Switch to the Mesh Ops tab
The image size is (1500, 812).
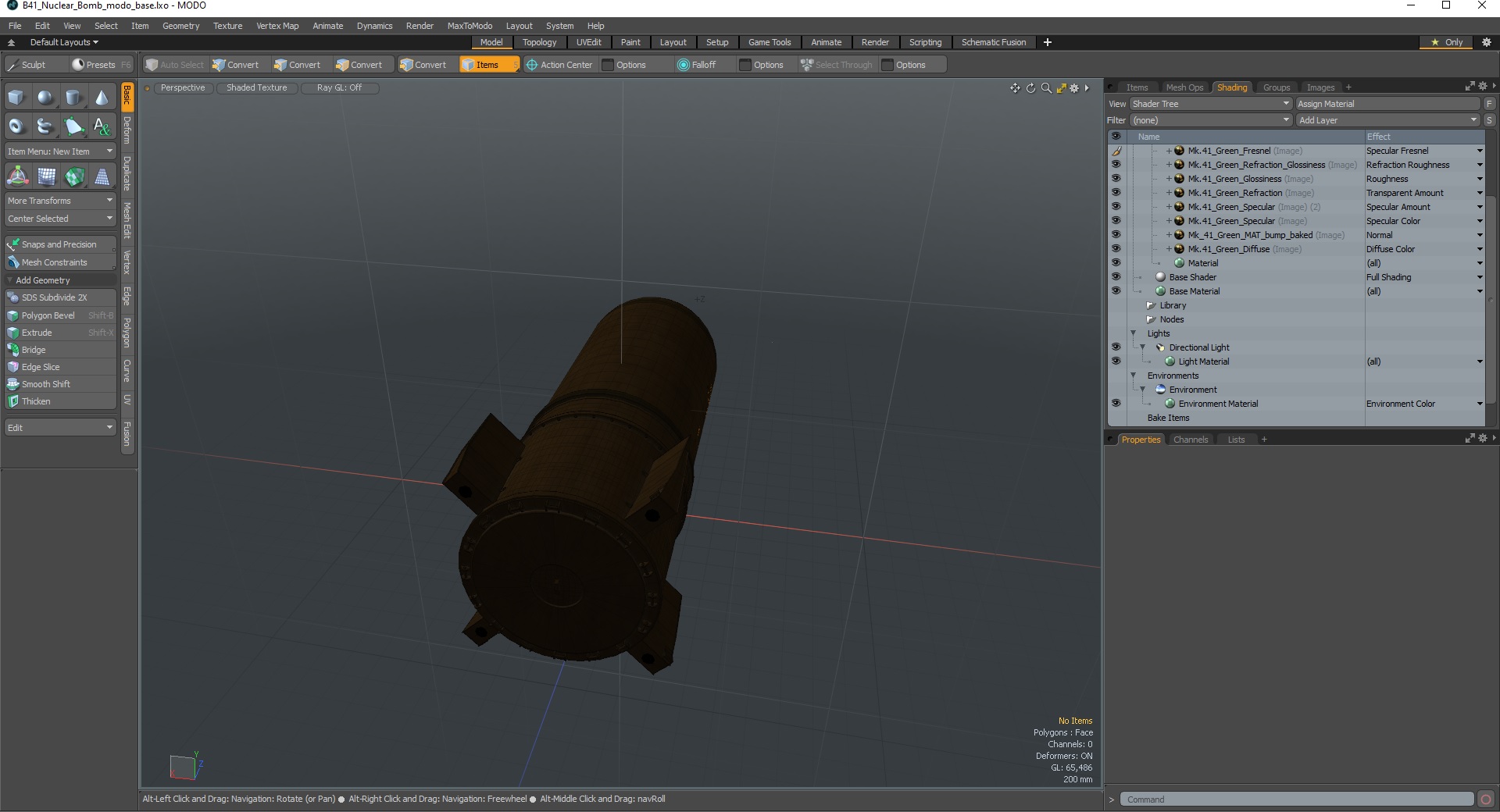point(1184,87)
